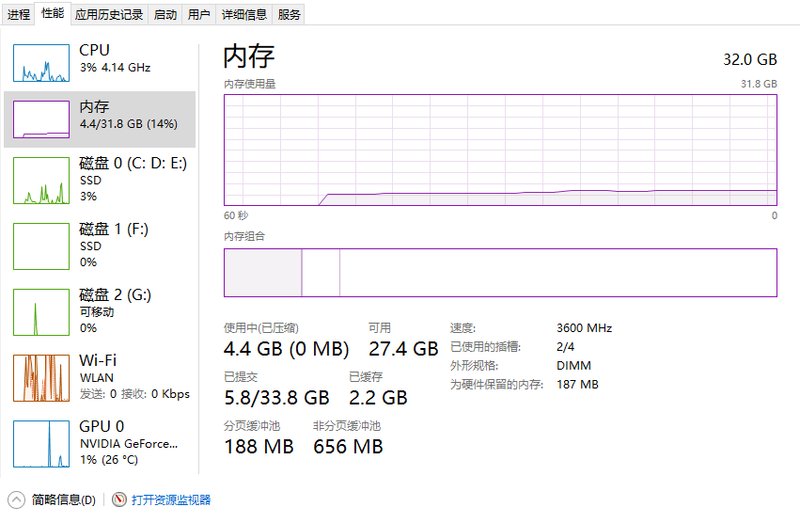Open 磁盘 1 (F:) graph thumbnail
The height and width of the screenshot is (523, 800).
(41, 246)
